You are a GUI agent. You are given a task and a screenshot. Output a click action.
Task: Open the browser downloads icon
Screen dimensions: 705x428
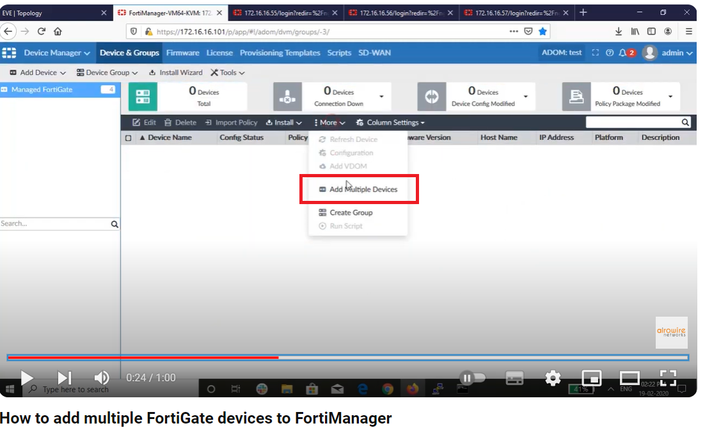pos(619,31)
